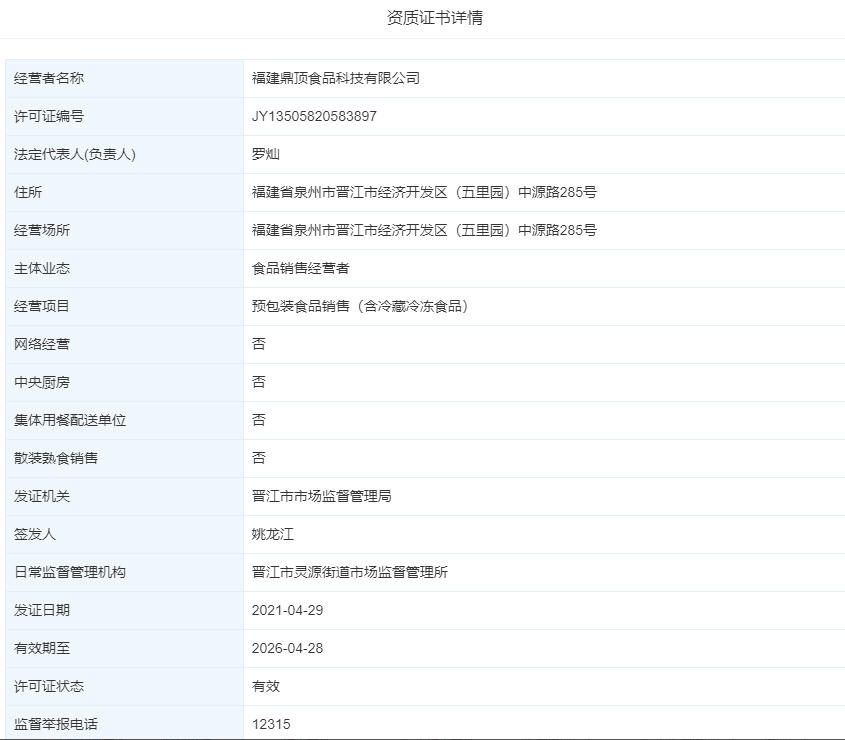
Task: Select the 否 value in 集体用餐配送单位 row
Action: tap(259, 420)
